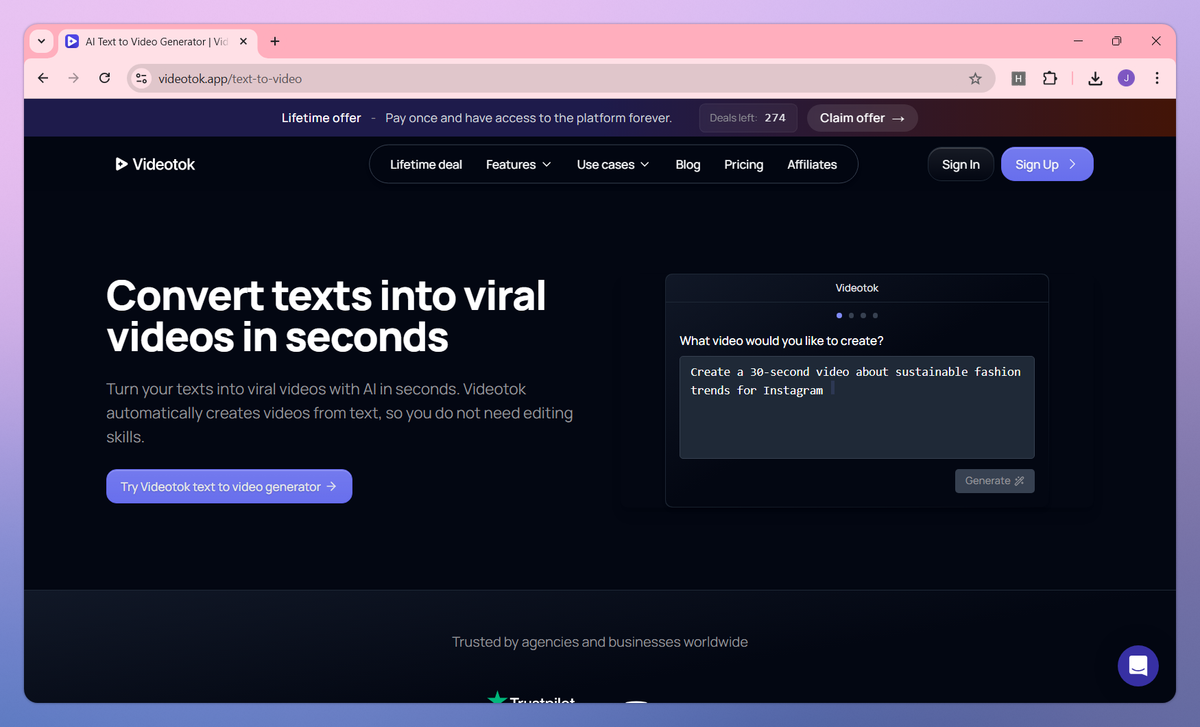Expand the Features menu
This screenshot has width=1200, height=727.
click(x=518, y=164)
